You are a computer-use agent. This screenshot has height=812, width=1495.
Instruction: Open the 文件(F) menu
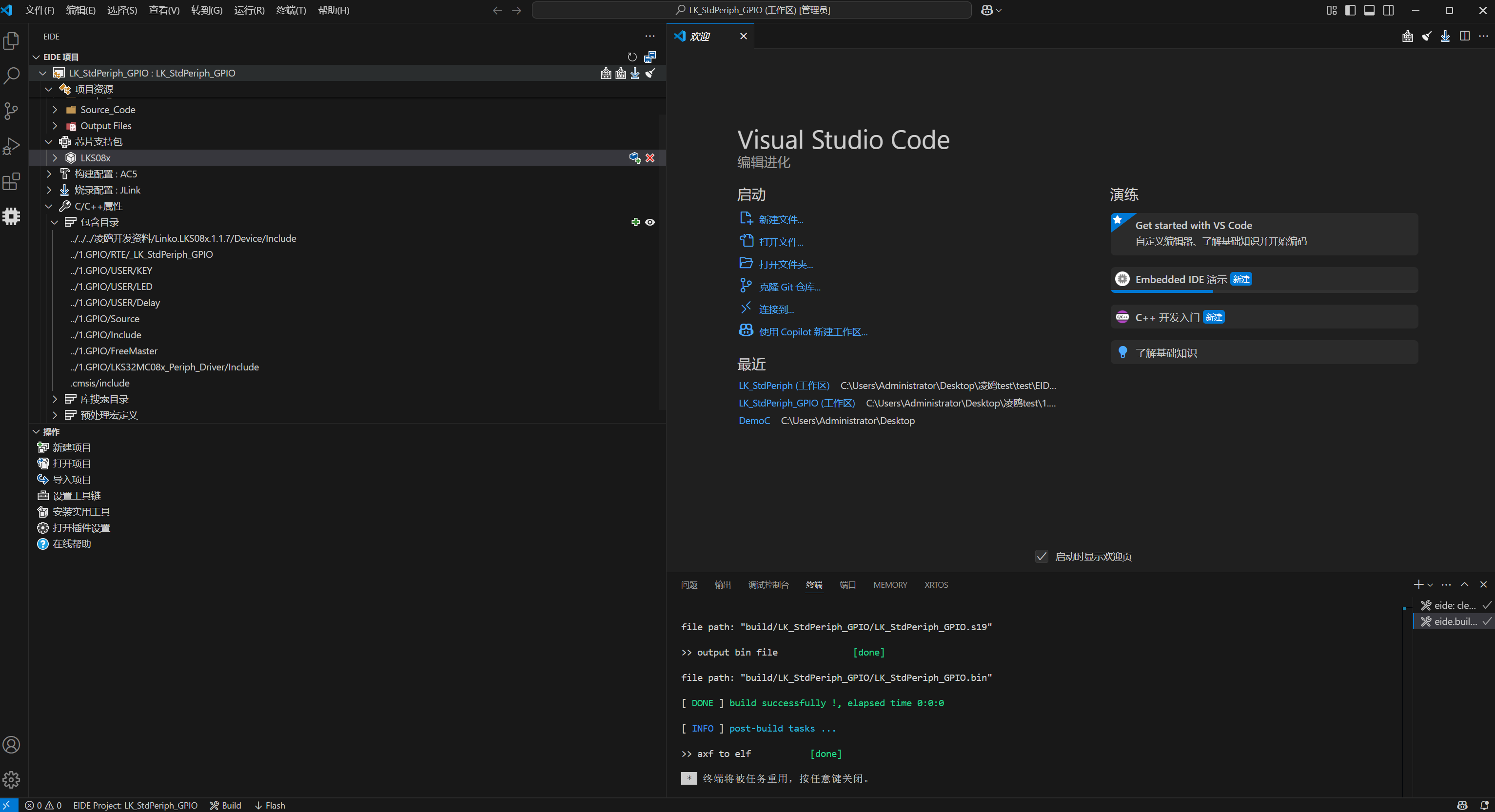pyautogui.click(x=39, y=10)
